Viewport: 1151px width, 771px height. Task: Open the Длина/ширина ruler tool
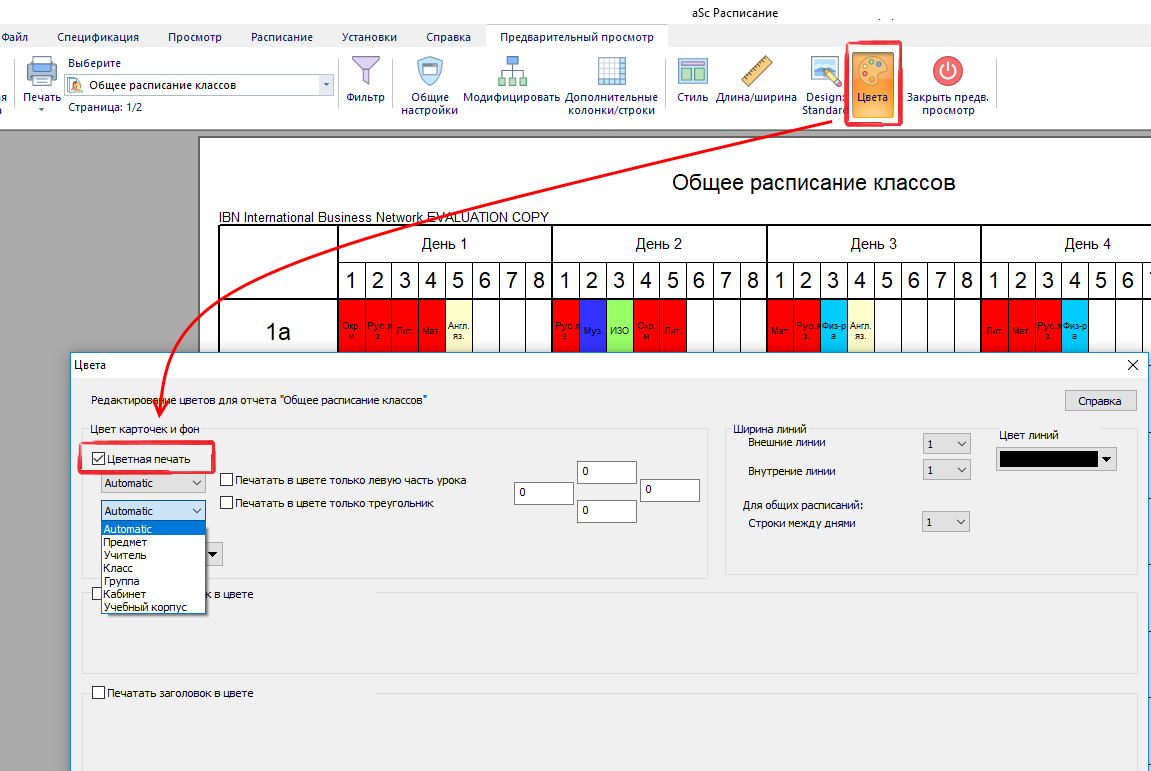[x=756, y=73]
